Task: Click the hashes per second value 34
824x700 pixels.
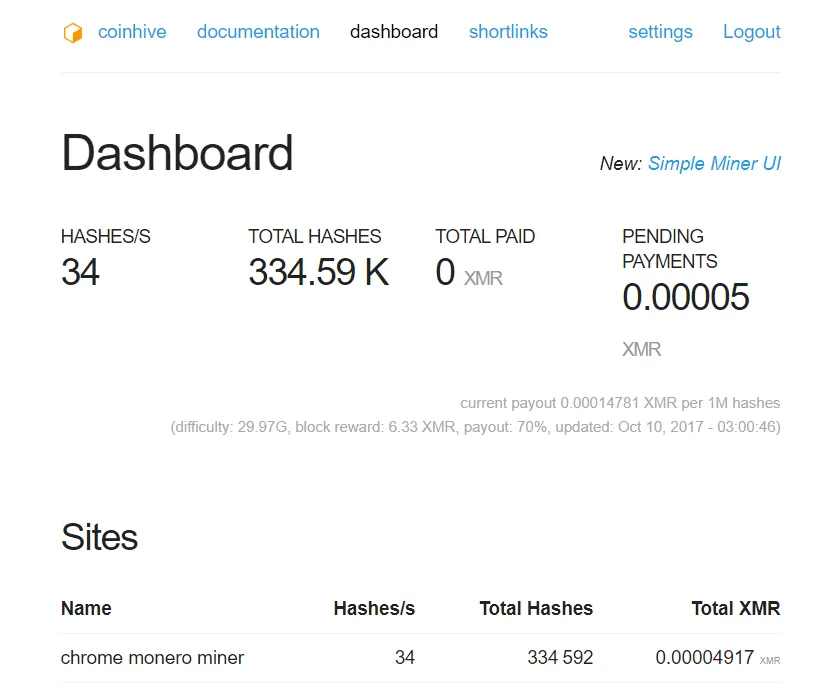Action: [x=80, y=272]
